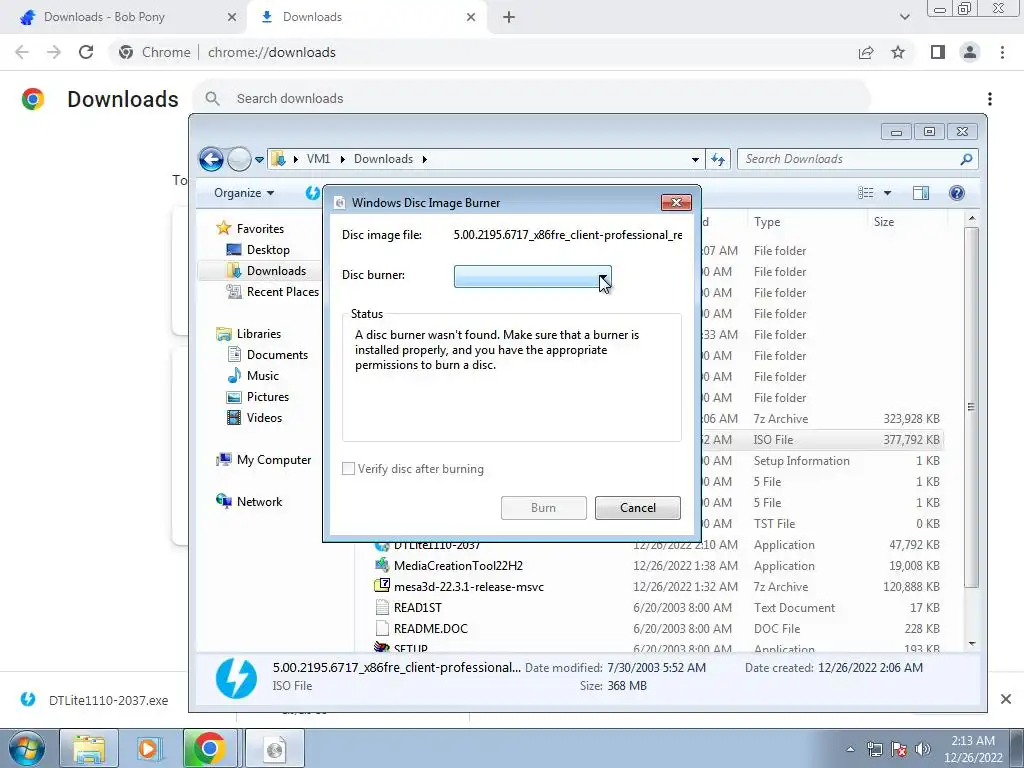Viewport: 1024px width, 768px height.
Task: Close the Downloads - Bob Pony tab
Action: (232, 17)
